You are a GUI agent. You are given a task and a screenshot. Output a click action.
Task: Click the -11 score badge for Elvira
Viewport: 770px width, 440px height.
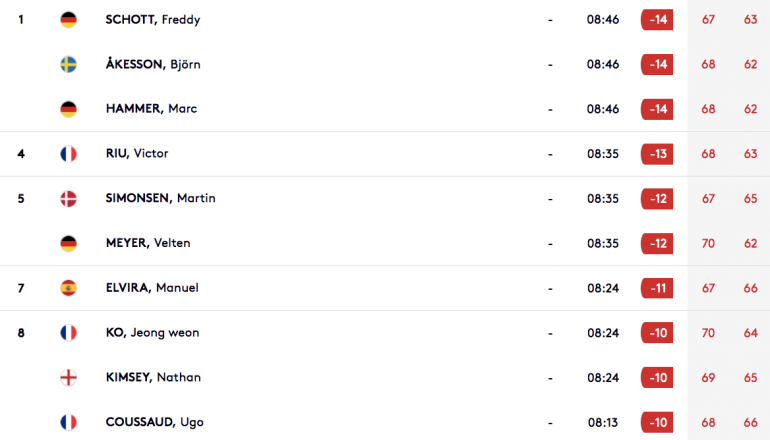657,288
